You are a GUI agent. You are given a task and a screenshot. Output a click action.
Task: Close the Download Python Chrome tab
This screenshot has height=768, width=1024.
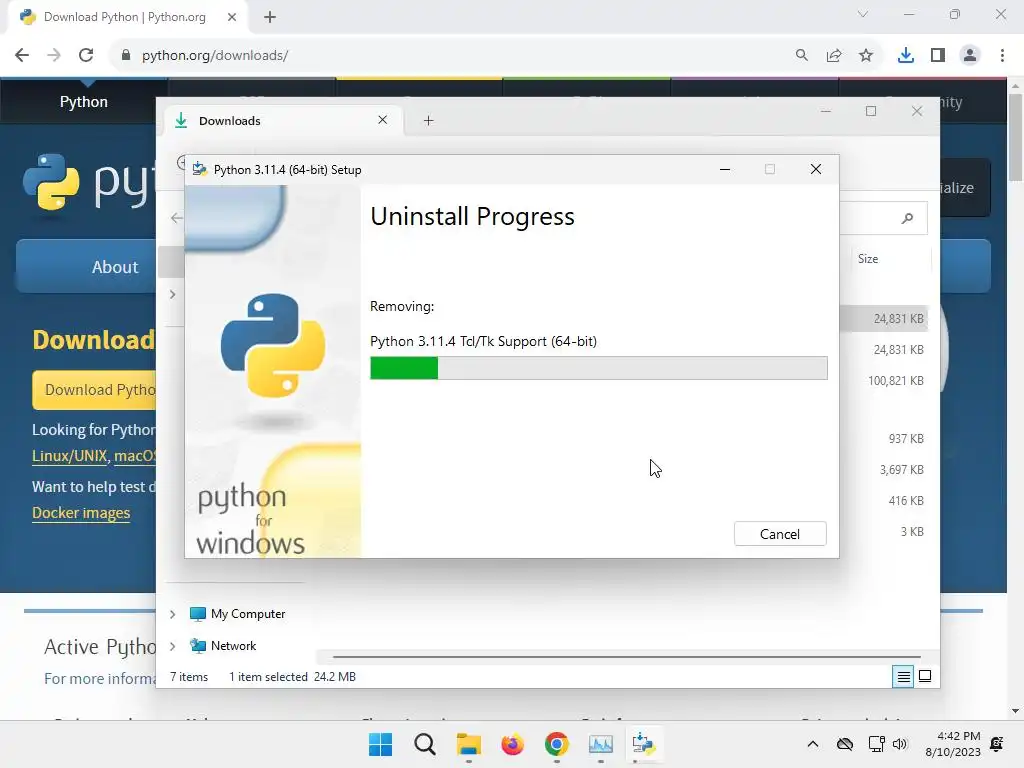click(232, 17)
